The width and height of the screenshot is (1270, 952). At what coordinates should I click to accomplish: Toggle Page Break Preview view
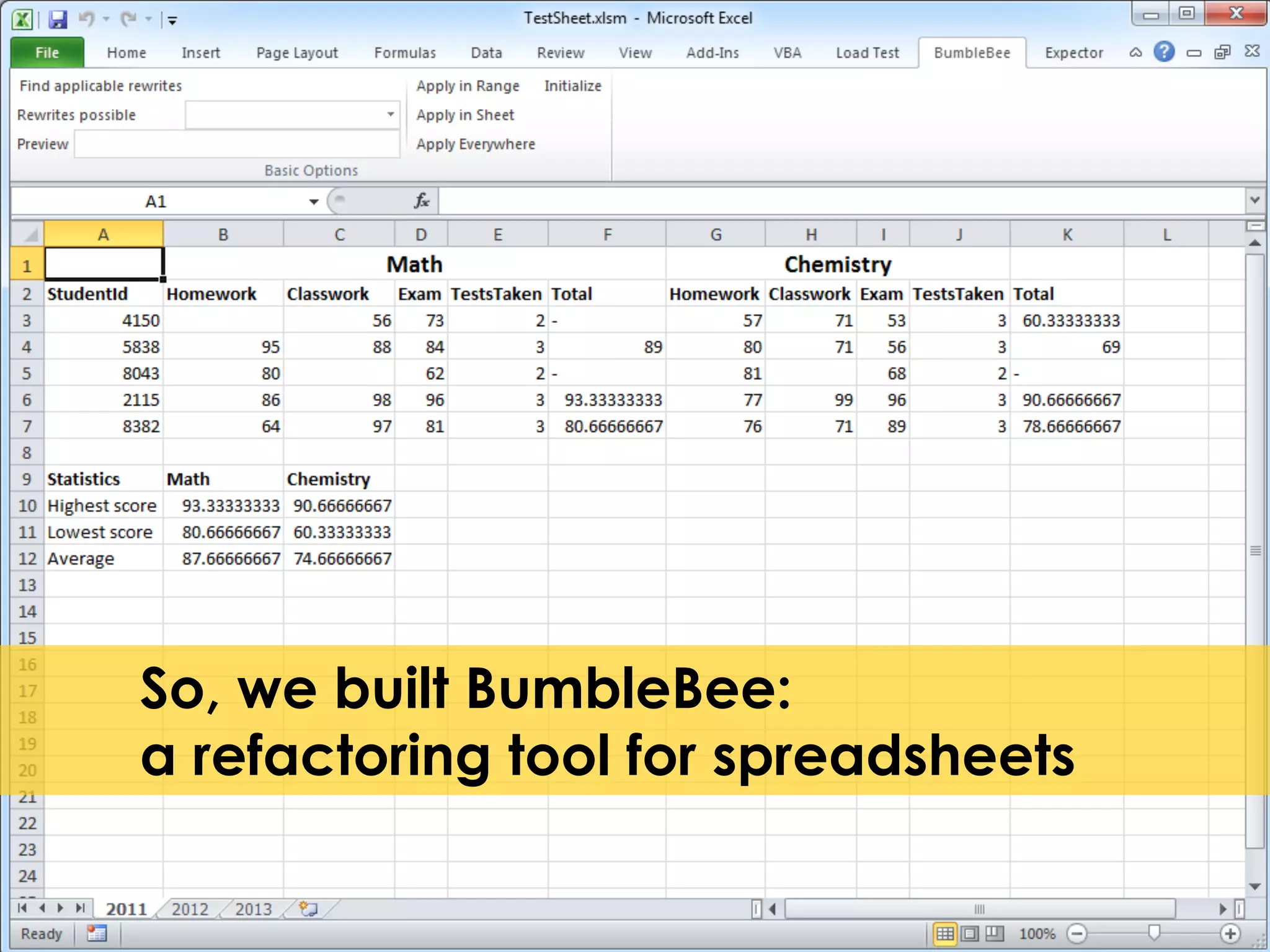click(995, 933)
